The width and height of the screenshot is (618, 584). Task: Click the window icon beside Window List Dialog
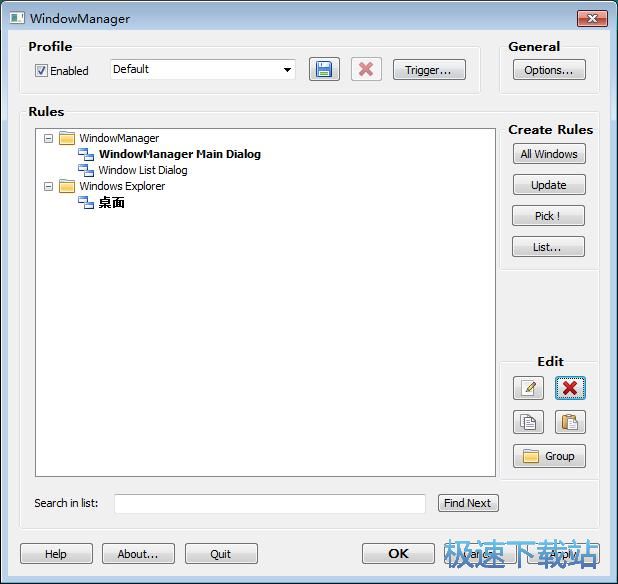pos(86,170)
